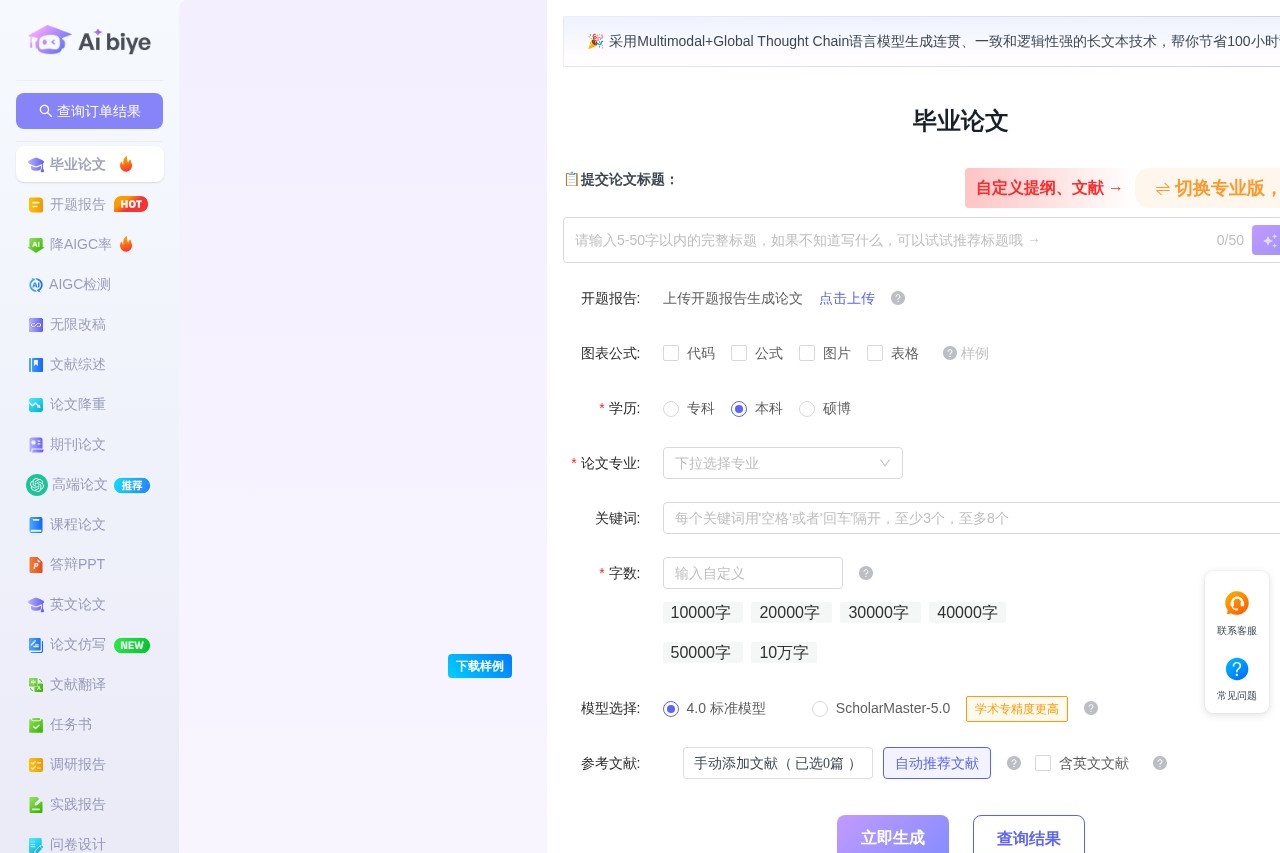Choose the ScholarMaster-5.0 model option
The height and width of the screenshot is (853, 1280).
pyautogui.click(x=820, y=709)
